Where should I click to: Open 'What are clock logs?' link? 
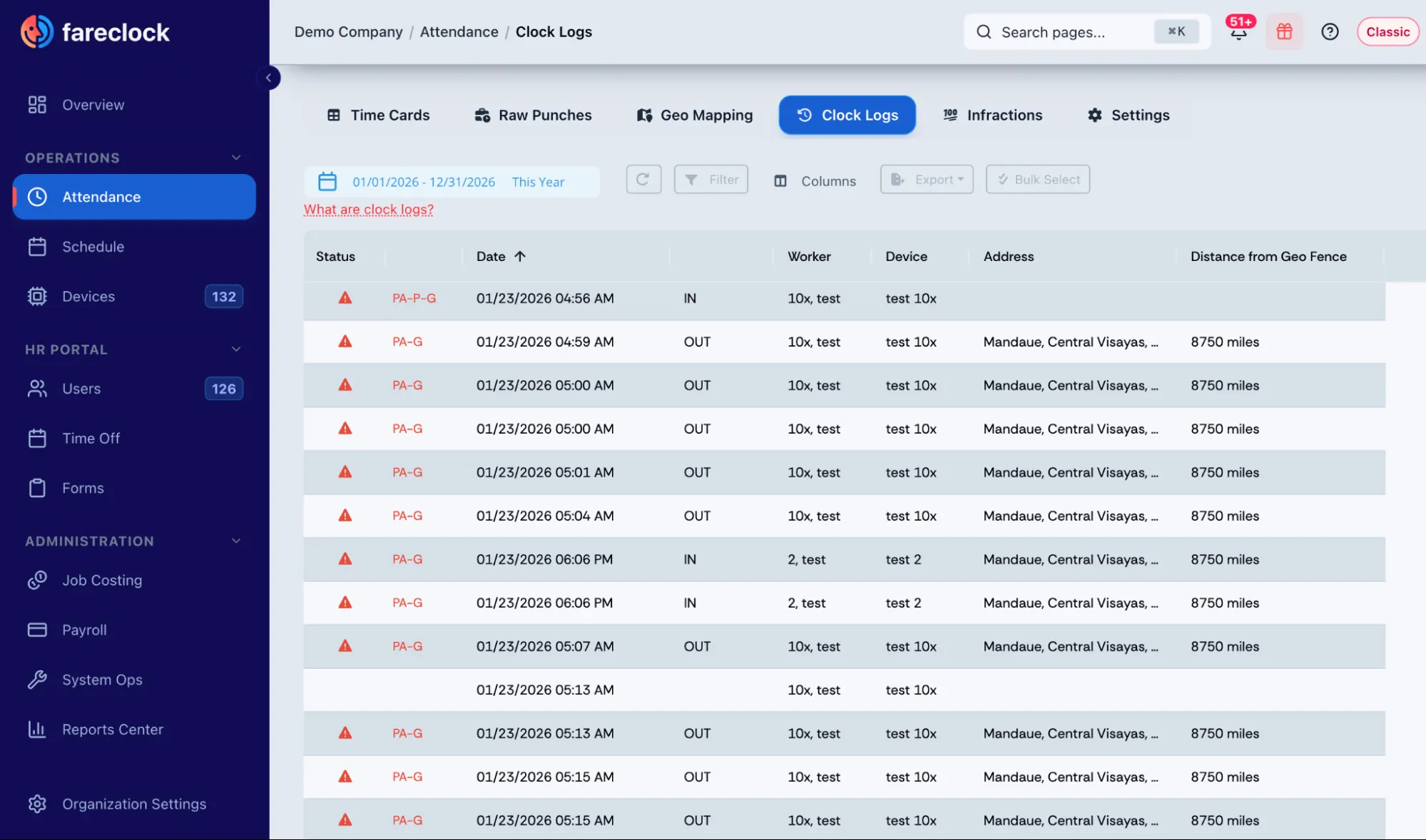pos(369,210)
